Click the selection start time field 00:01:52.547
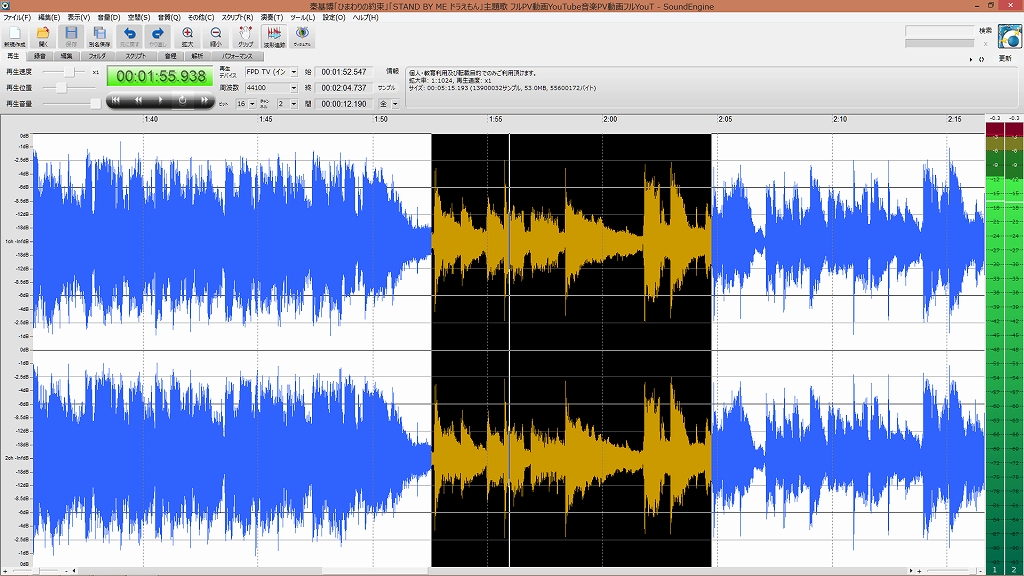The height and width of the screenshot is (576, 1024). pos(344,72)
